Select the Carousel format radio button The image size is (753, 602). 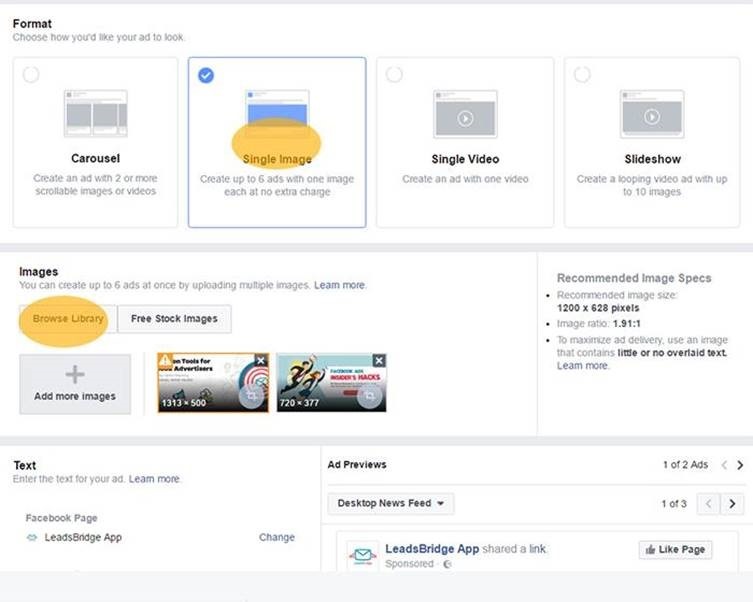coord(31,76)
